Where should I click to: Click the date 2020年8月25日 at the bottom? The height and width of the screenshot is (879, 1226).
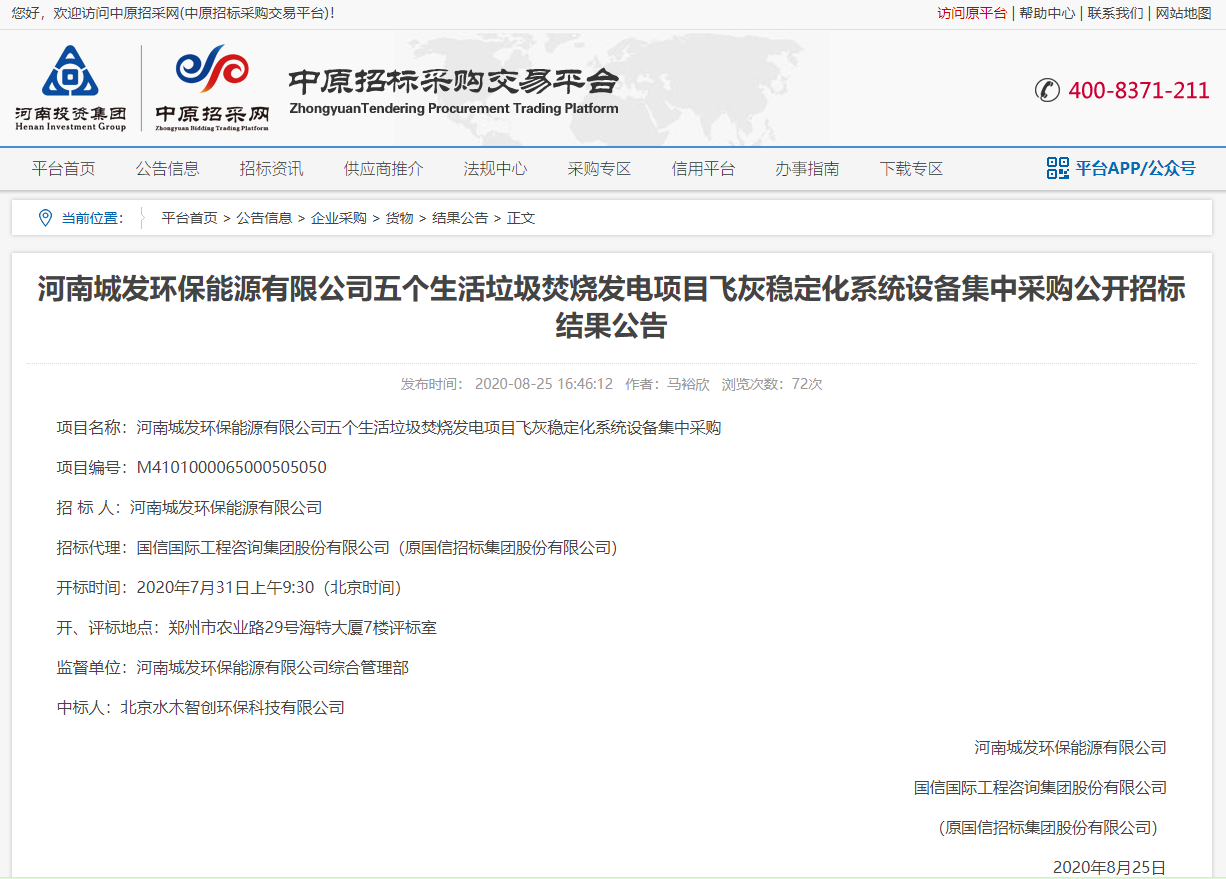[1109, 867]
